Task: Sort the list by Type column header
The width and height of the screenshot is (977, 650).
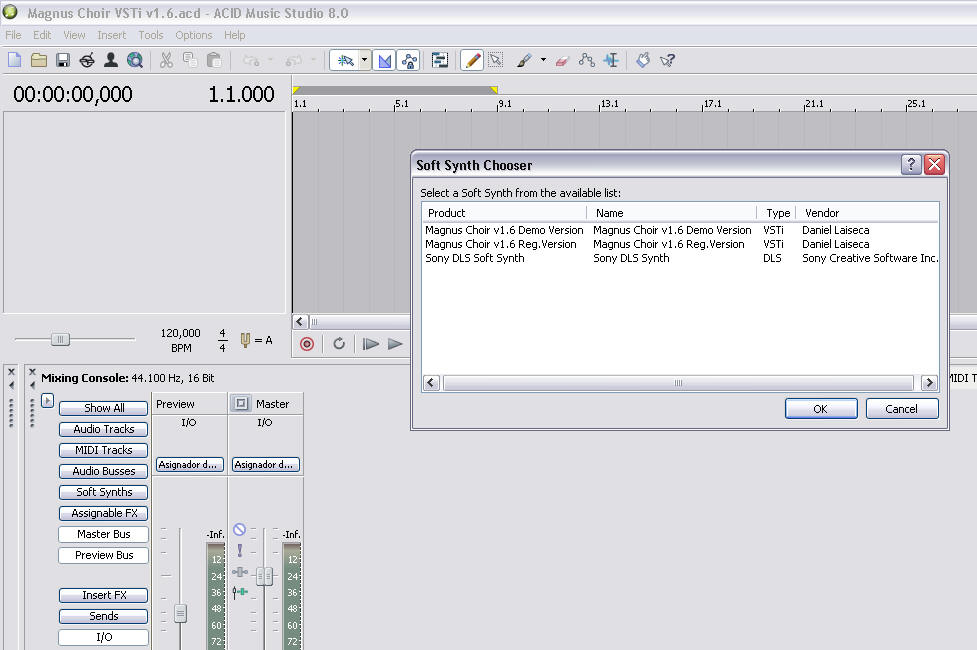Action: [776, 213]
